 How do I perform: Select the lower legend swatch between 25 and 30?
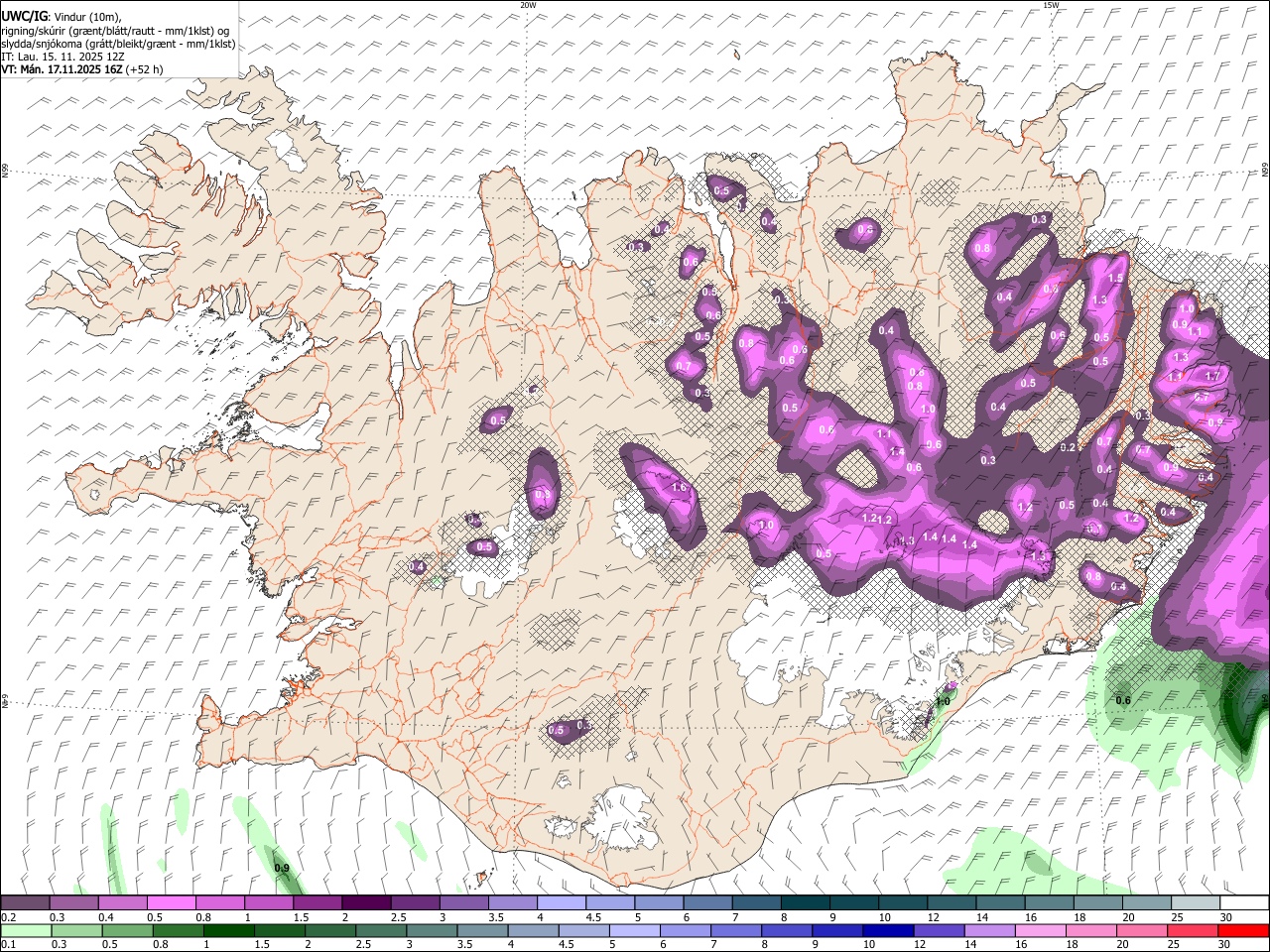[1192, 930]
